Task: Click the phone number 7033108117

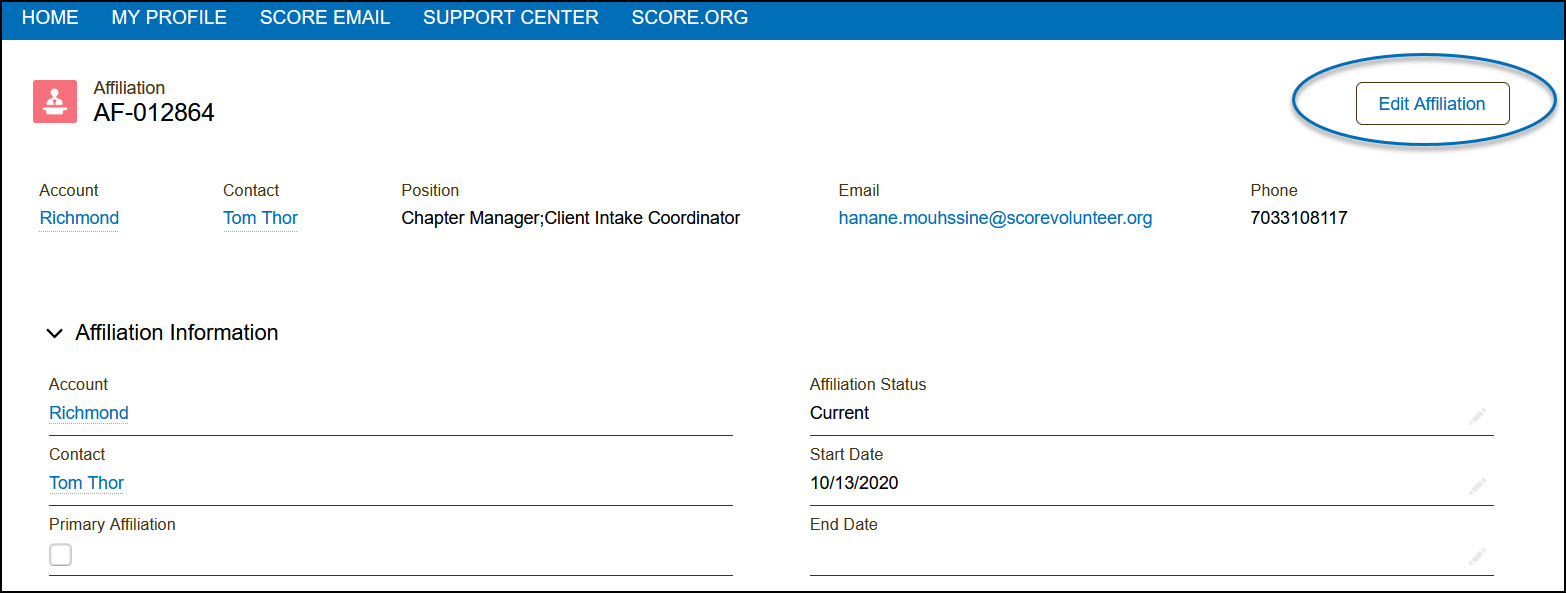Action: (1299, 218)
